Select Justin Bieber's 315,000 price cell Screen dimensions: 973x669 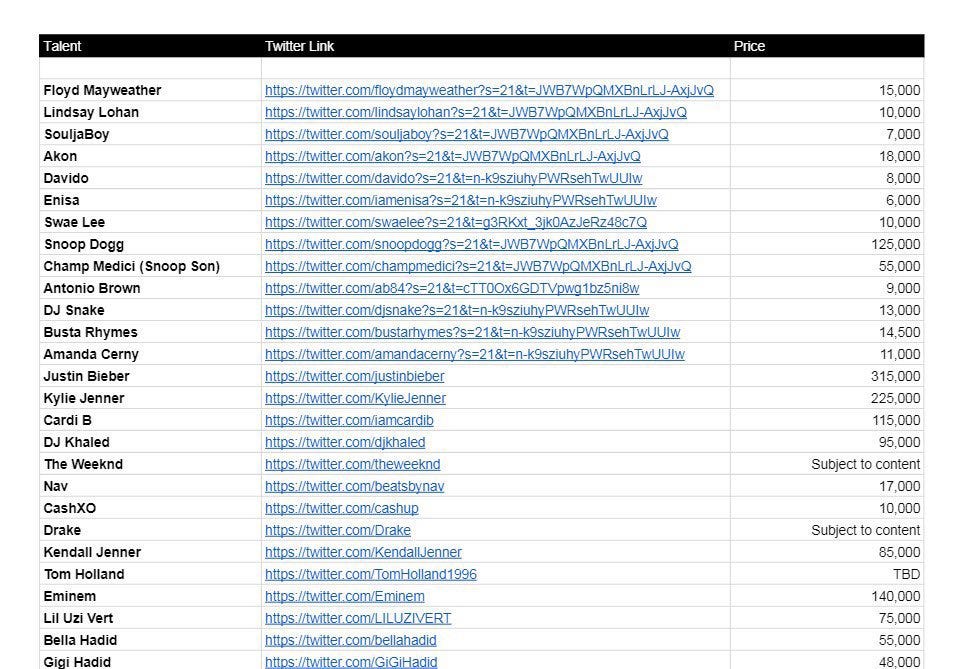(x=827, y=377)
